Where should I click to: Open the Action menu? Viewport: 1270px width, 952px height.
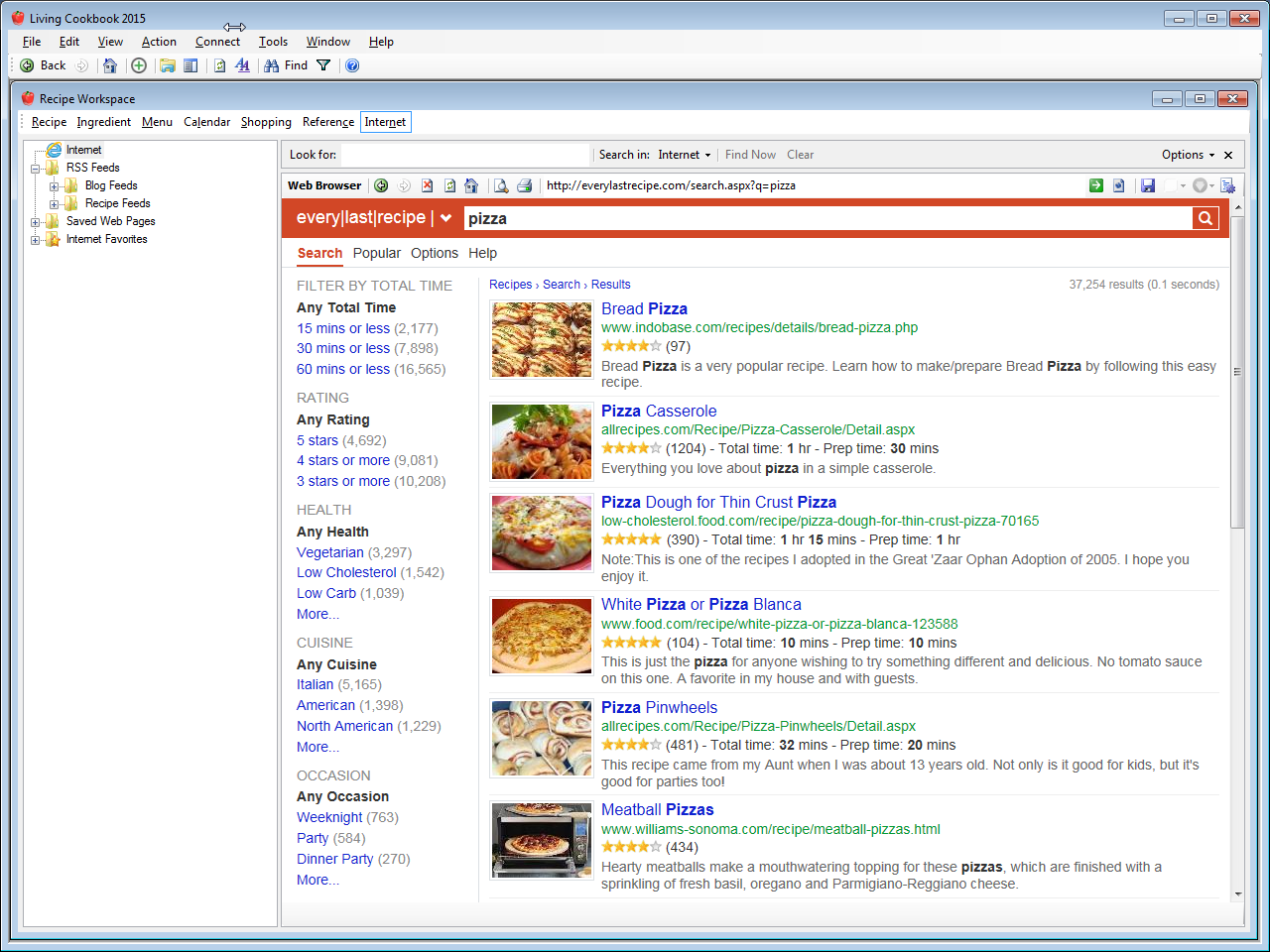point(159,42)
